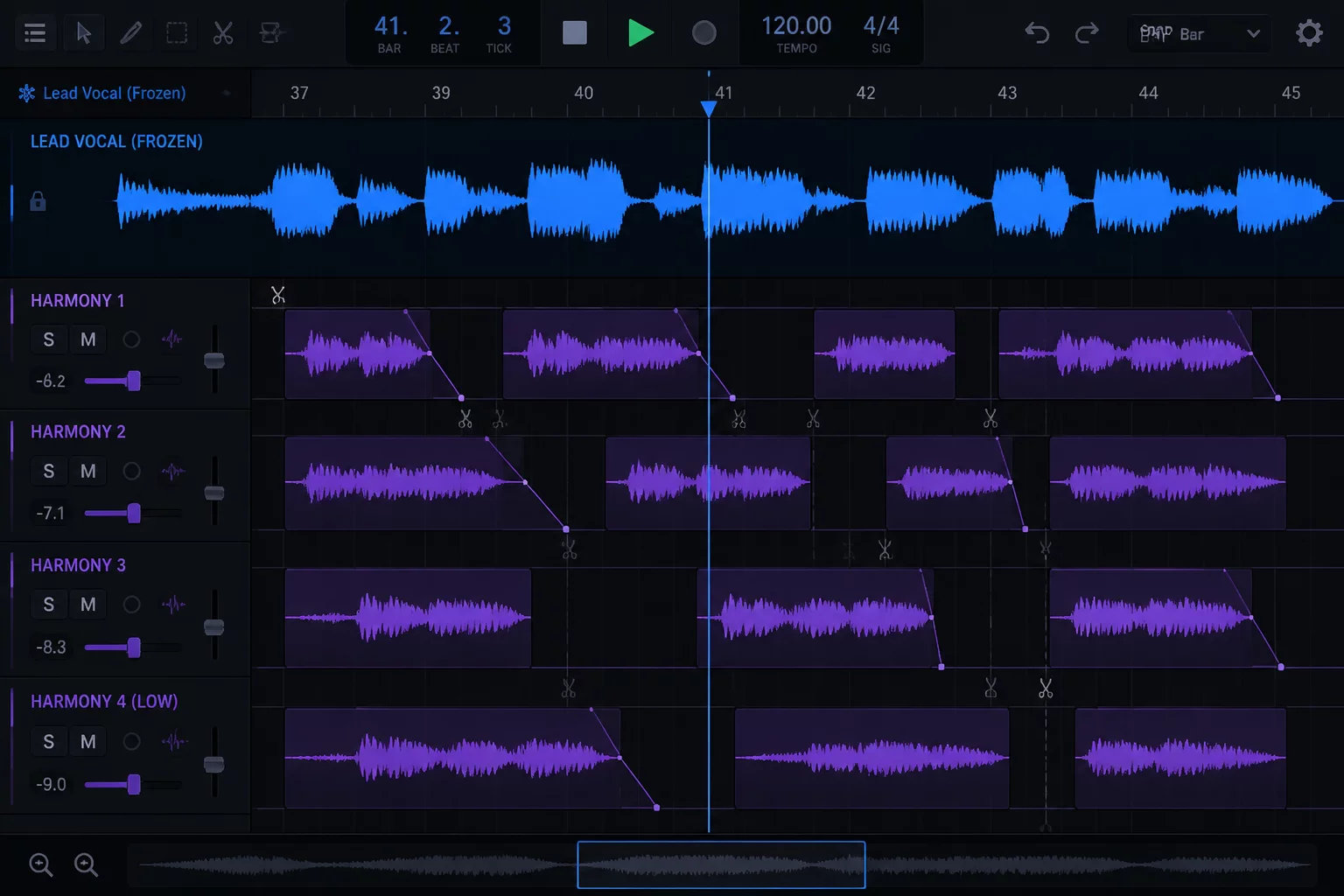Solo the Harmony 3 track

[49, 605]
